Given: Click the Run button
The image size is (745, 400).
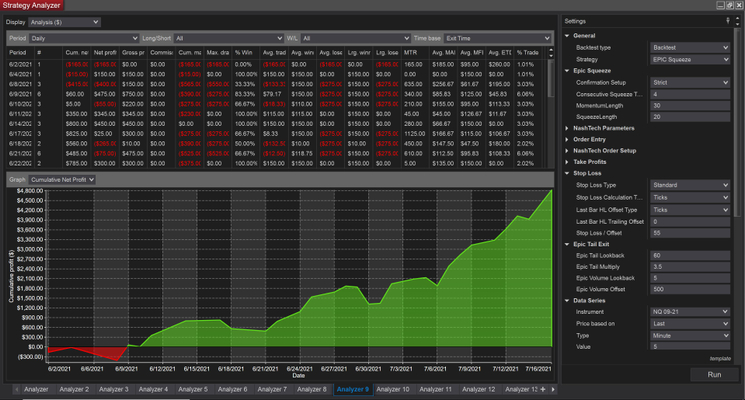Looking at the screenshot, I should point(714,374).
